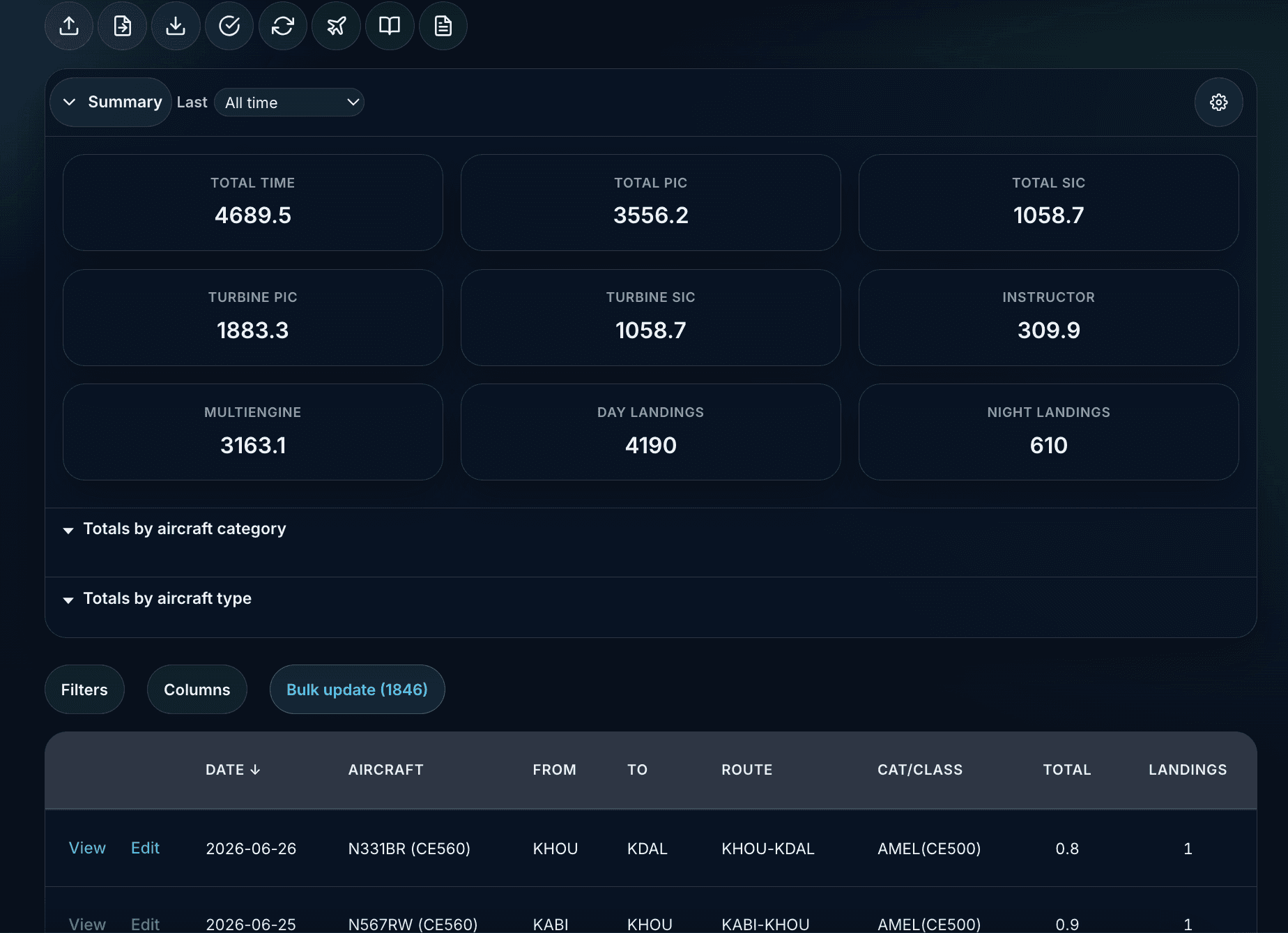Edit the 2026-06-26 flight entry
Image resolution: width=1288 pixels, height=933 pixels.
(146, 848)
